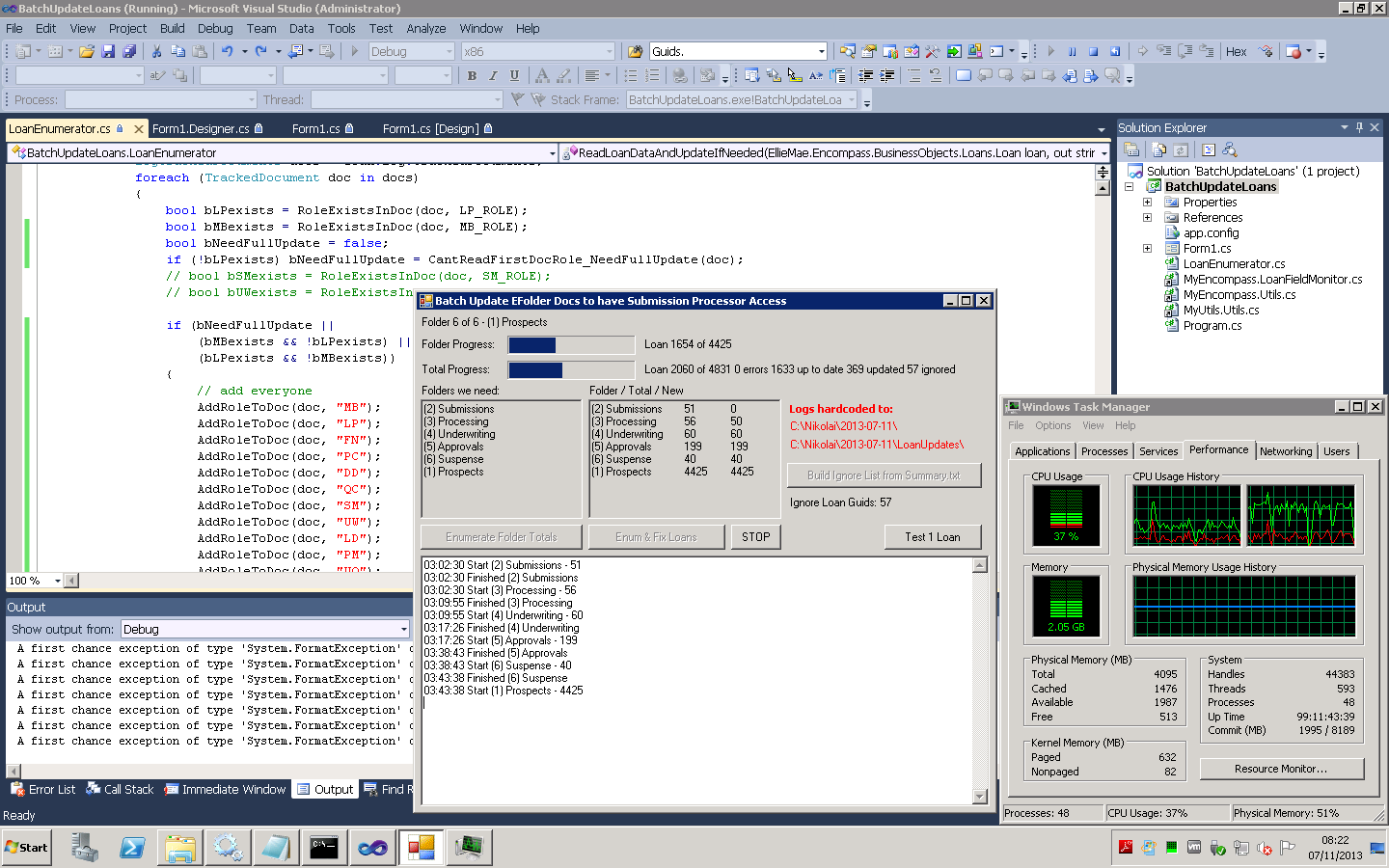Click the Decrease Indent icon
The image size is (1389, 868).
866,75
